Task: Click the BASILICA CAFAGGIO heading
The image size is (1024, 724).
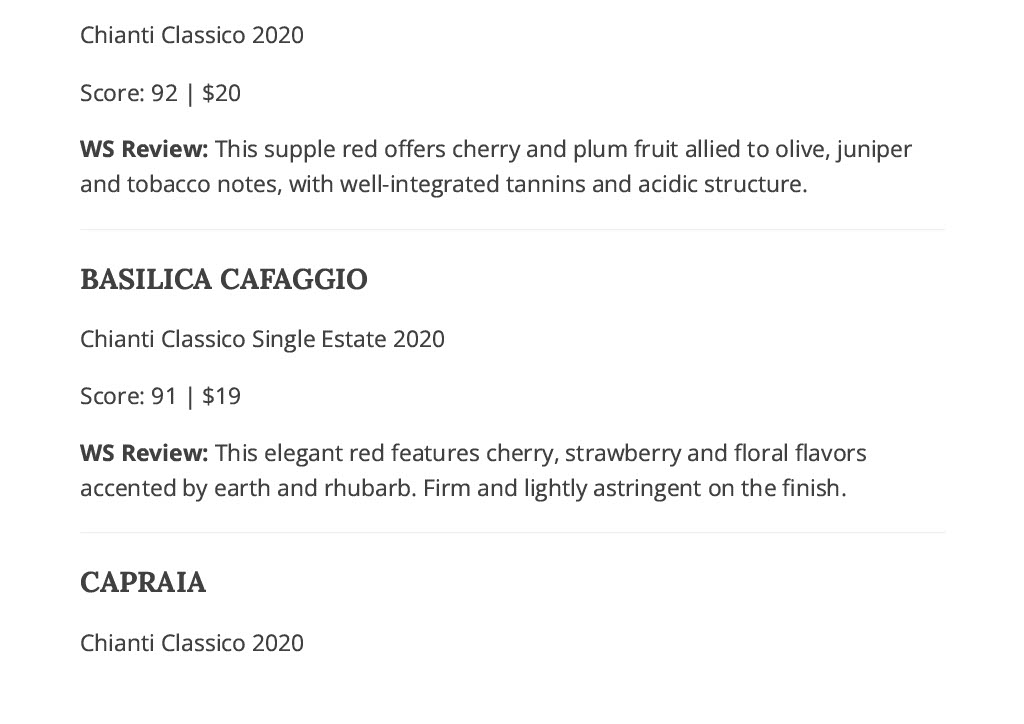Action: click(x=223, y=279)
